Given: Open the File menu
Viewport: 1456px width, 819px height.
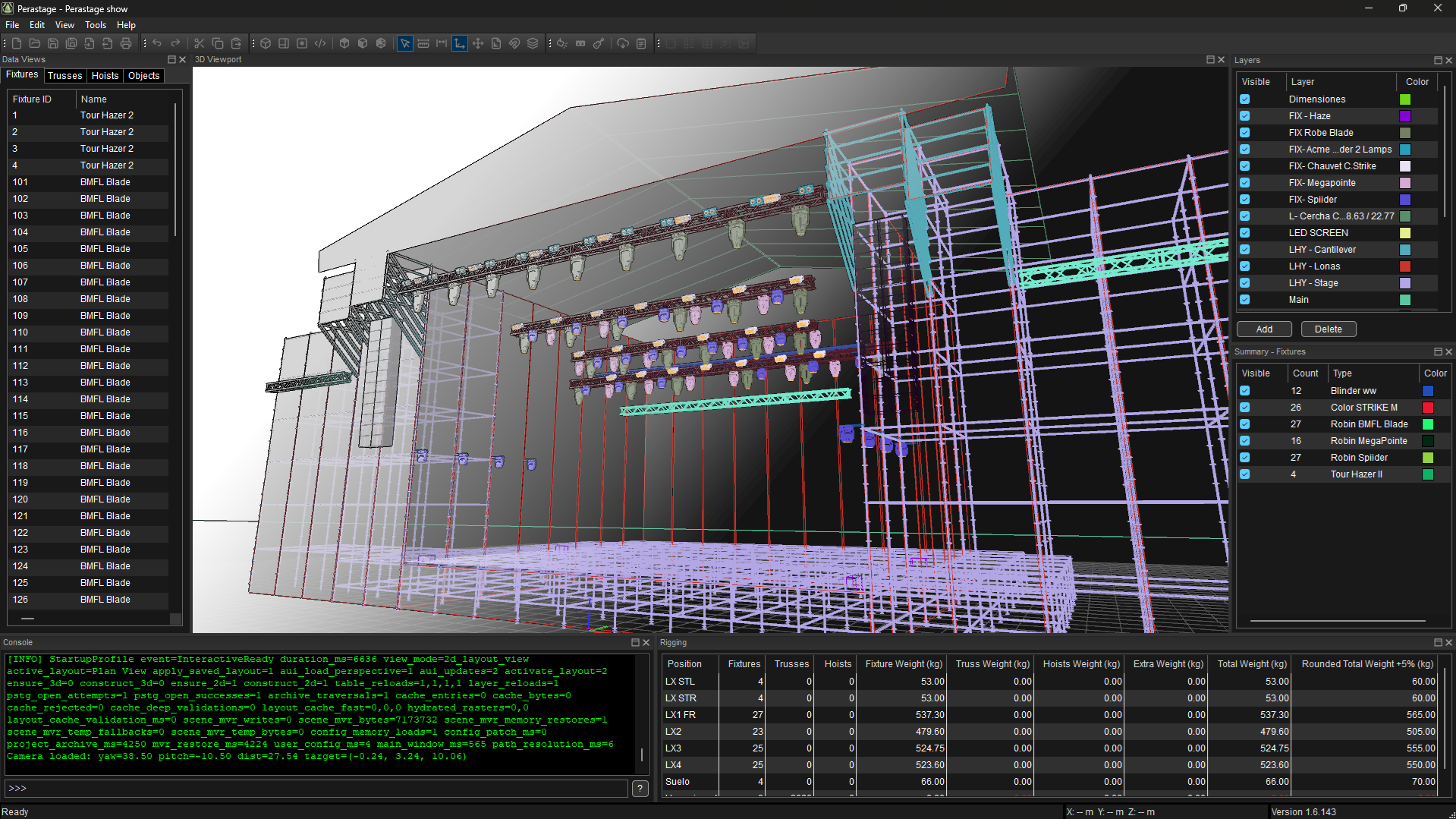Looking at the screenshot, I should click(x=12, y=25).
